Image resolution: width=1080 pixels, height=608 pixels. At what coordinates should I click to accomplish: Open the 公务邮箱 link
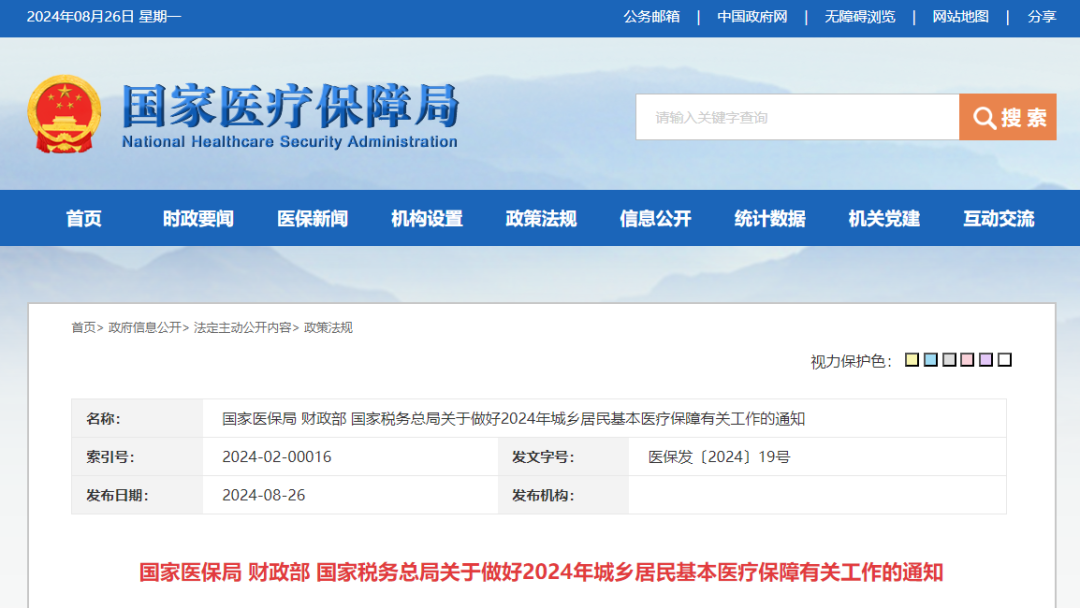(652, 17)
